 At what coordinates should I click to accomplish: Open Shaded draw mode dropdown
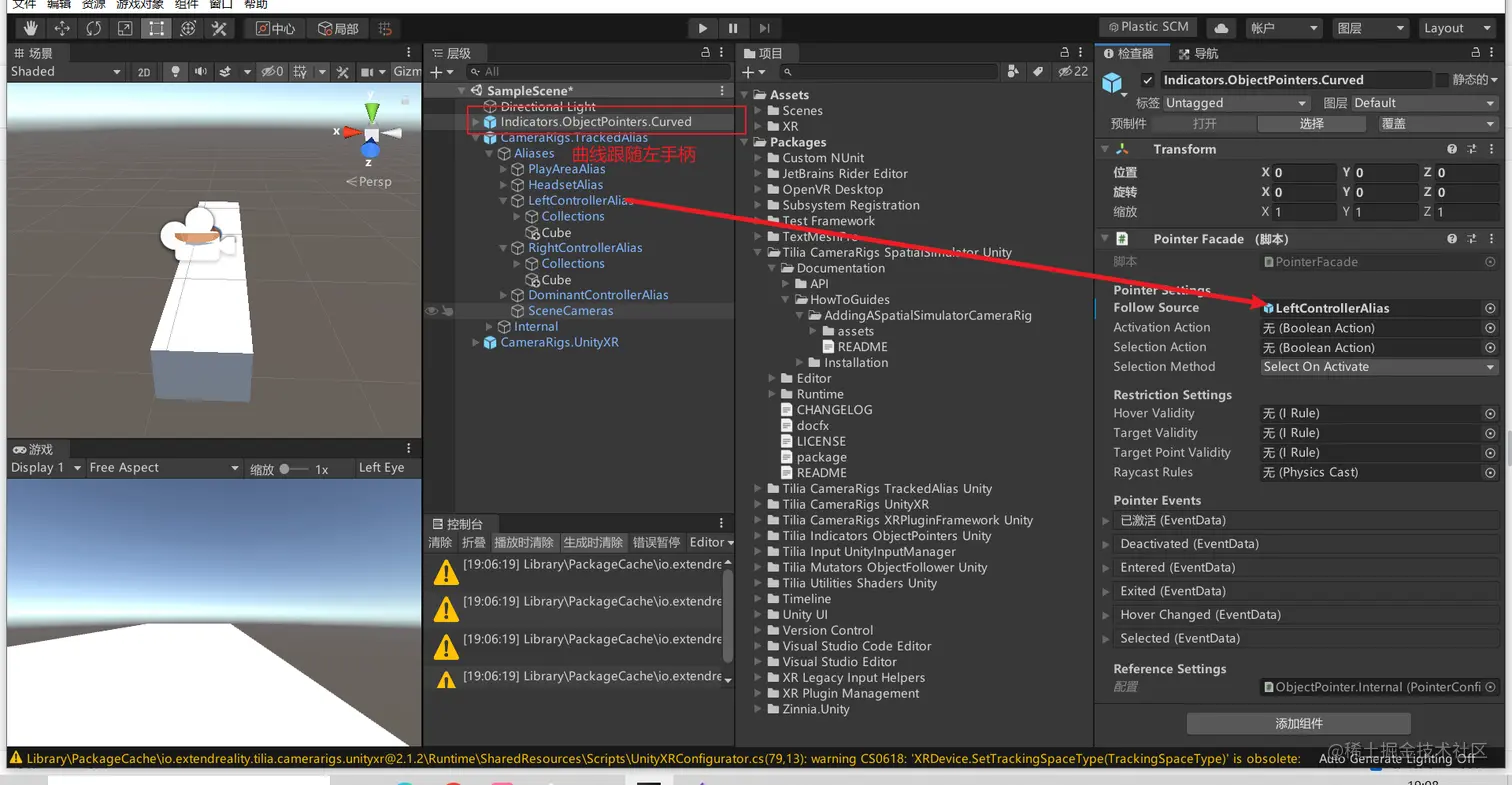(x=65, y=72)
